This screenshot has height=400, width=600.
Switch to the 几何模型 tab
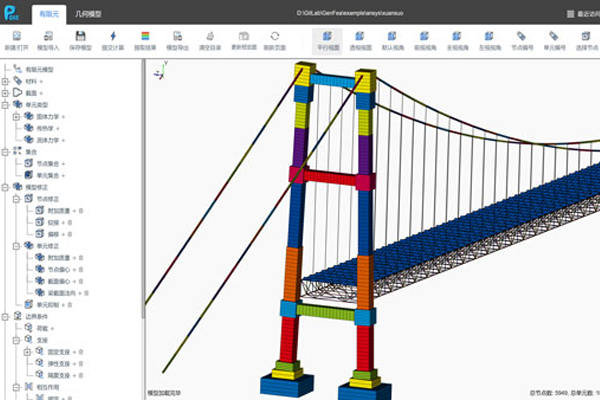tap(91, 13)
